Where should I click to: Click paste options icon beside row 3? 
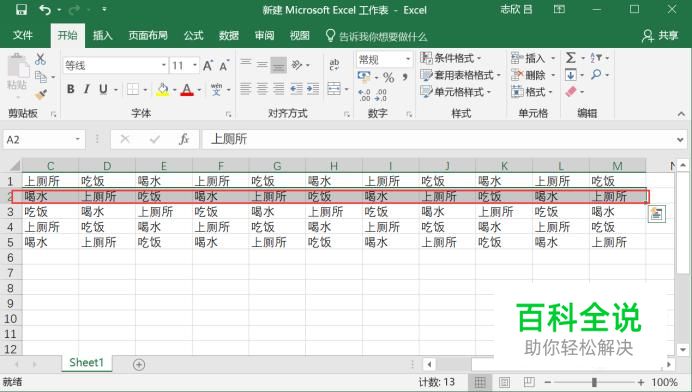657,214
